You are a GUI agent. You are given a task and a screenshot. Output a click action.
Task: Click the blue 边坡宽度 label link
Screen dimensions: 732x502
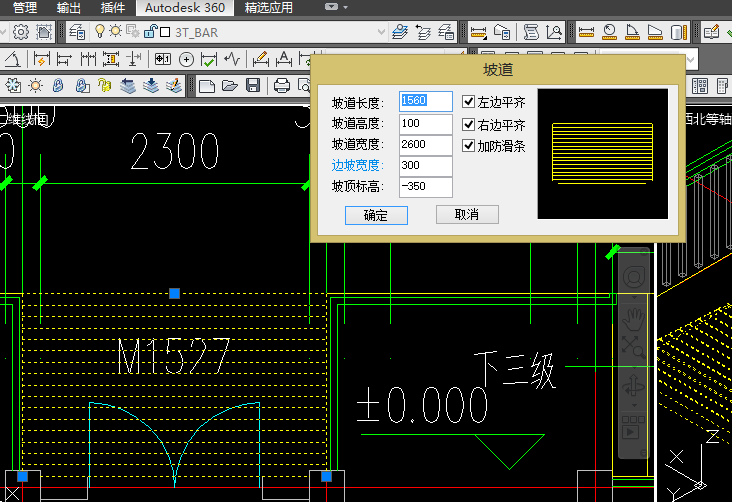358,165
